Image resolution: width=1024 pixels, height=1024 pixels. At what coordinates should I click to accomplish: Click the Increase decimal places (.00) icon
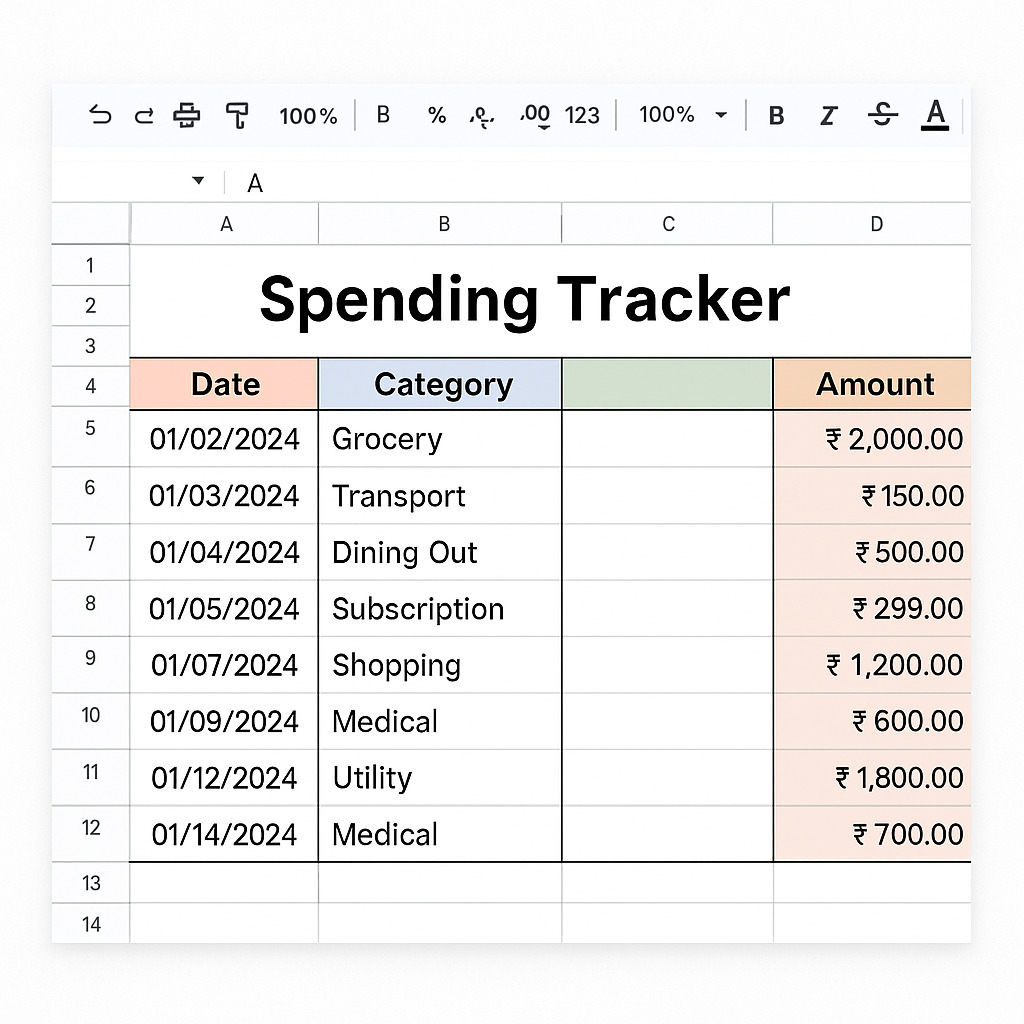pos(536,116)
